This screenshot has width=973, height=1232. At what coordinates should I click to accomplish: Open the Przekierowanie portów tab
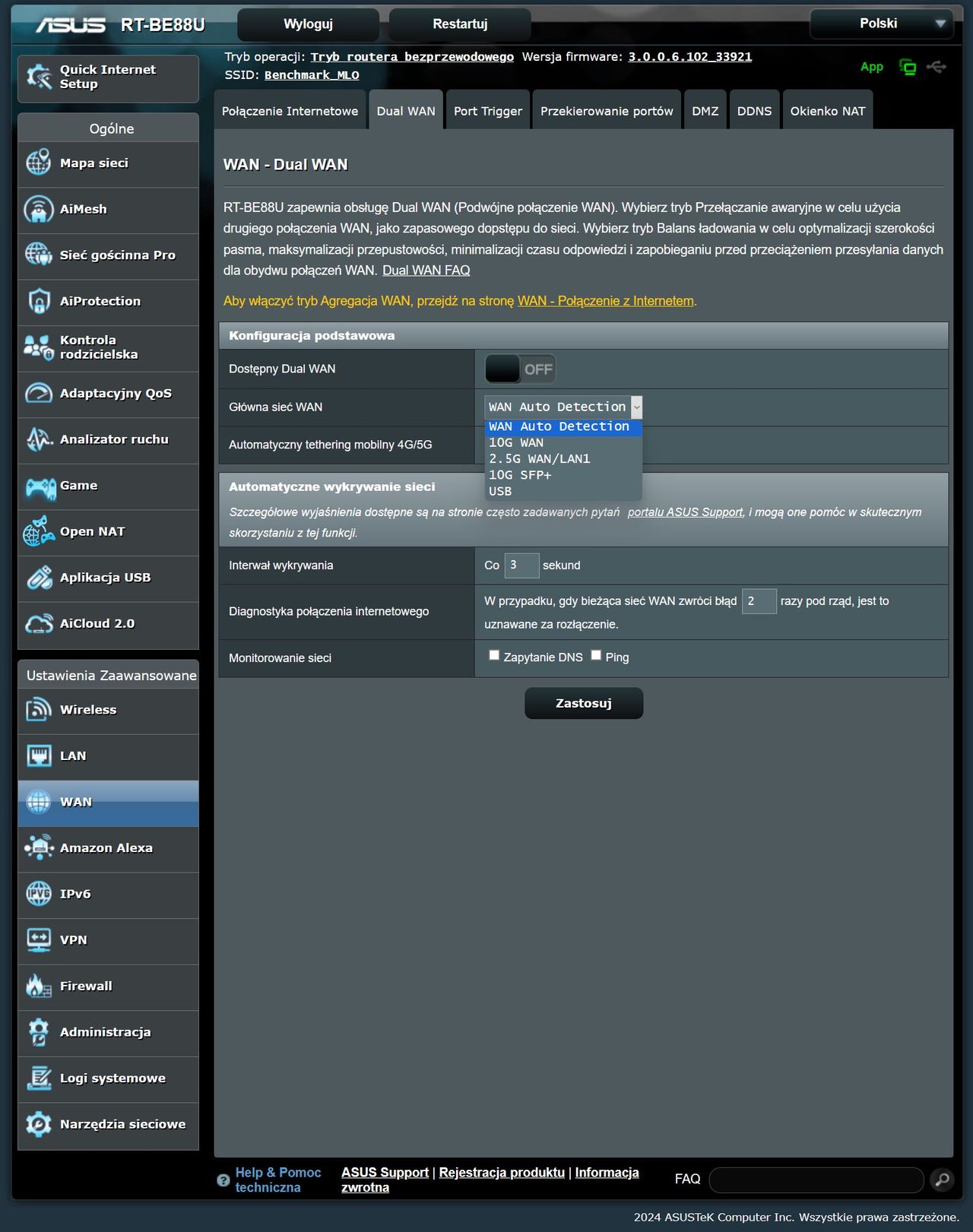coord(607,111)
